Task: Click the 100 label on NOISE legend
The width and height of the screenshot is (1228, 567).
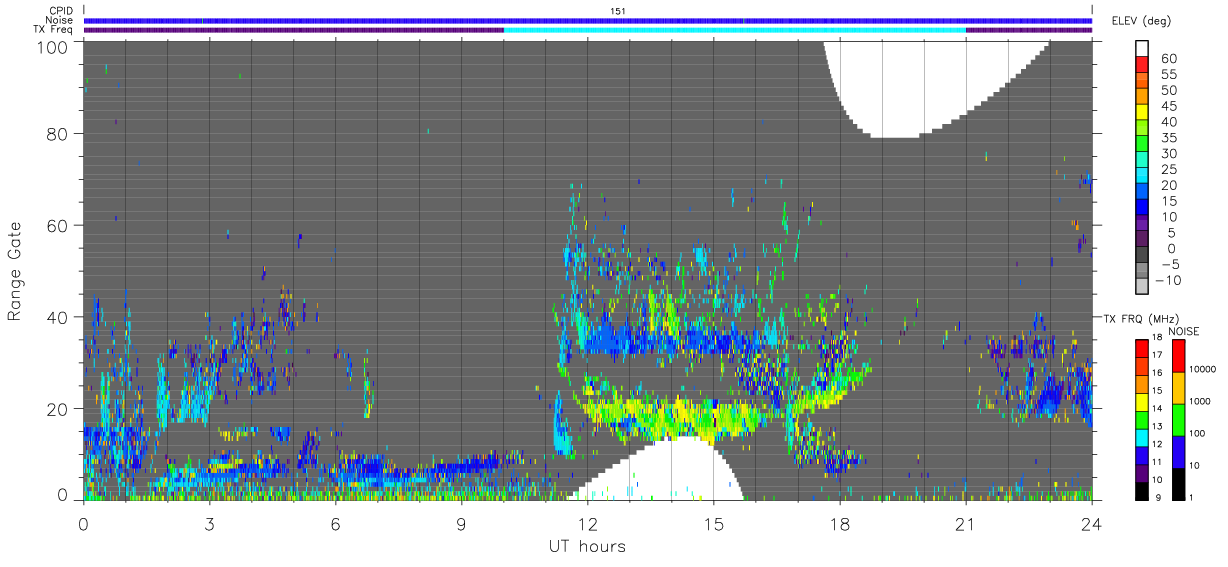Action: click(x=1198, y=433)
